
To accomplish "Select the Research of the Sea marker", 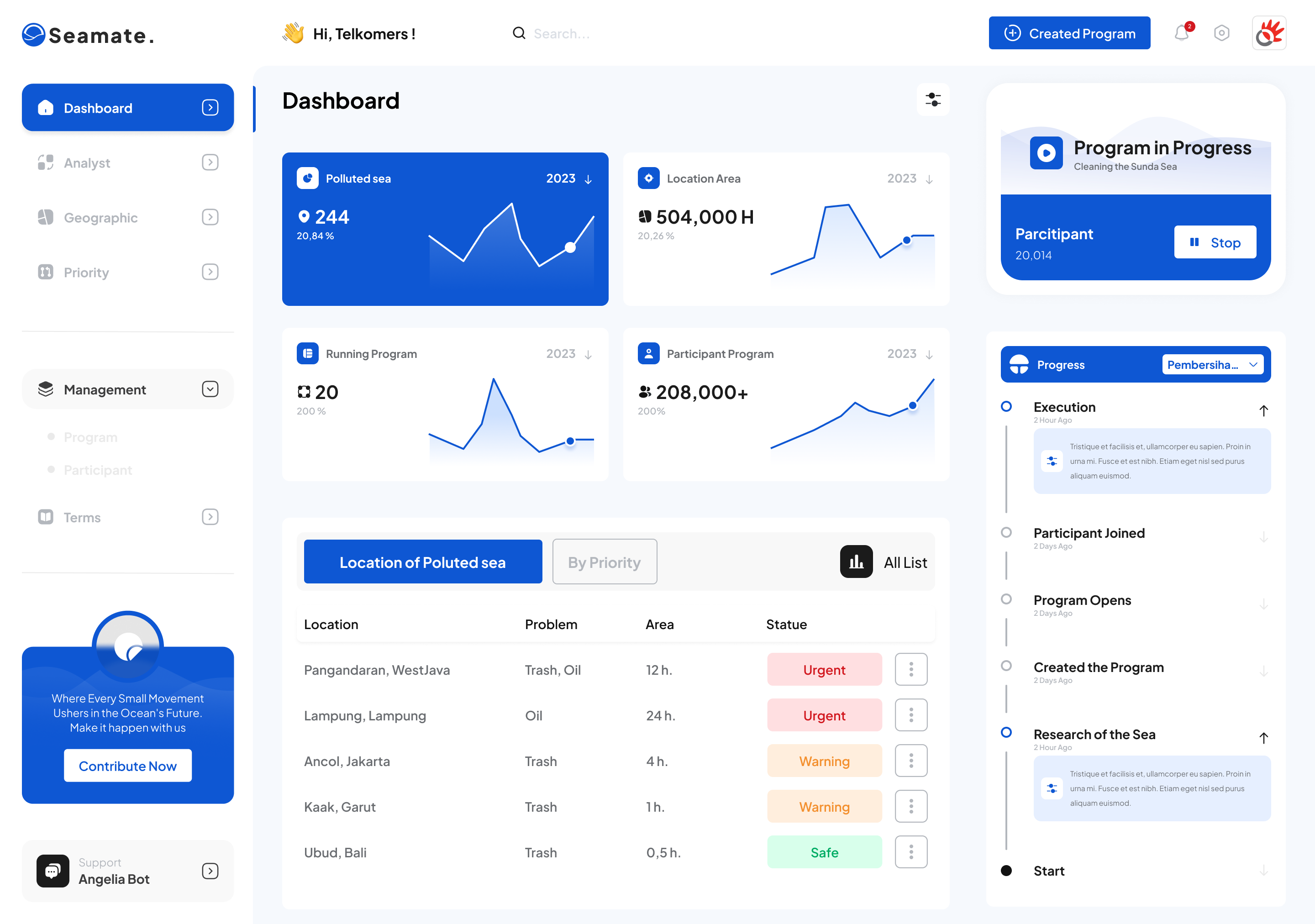I will (1006, 733).
